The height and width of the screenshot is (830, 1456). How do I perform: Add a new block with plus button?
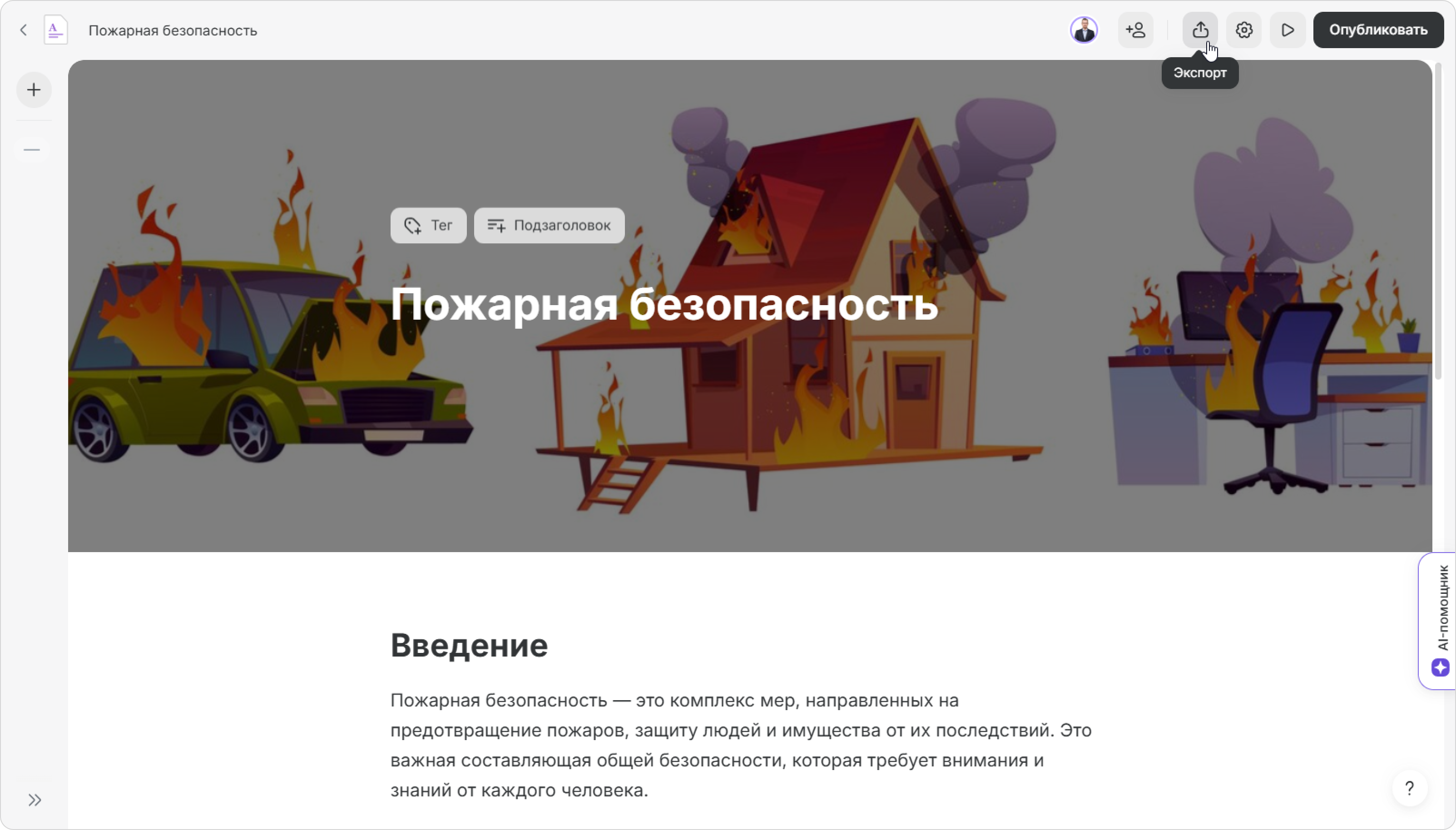tap(34, 90)
